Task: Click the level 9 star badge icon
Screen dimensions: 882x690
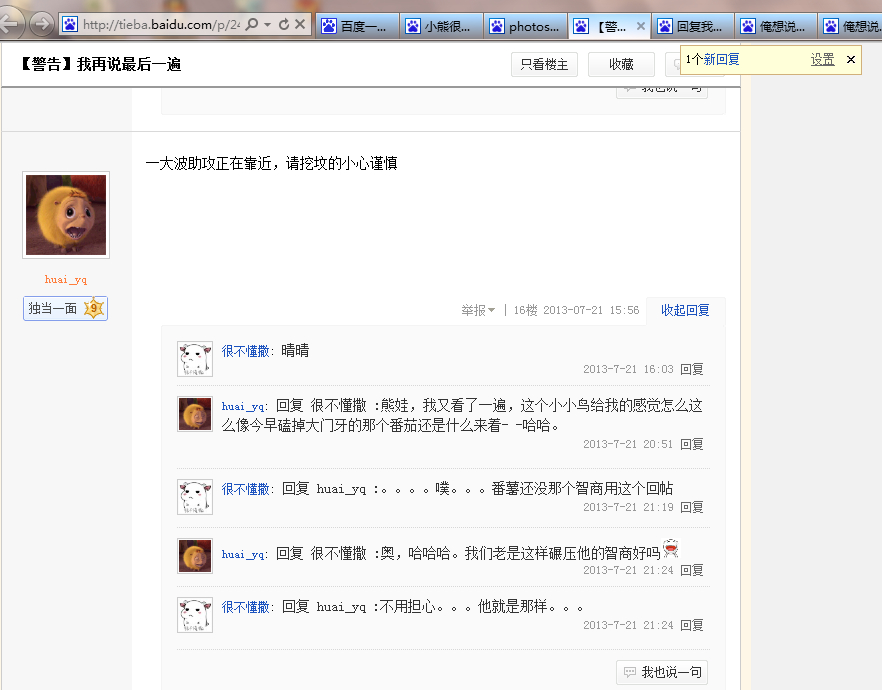Action: point(94,308)
